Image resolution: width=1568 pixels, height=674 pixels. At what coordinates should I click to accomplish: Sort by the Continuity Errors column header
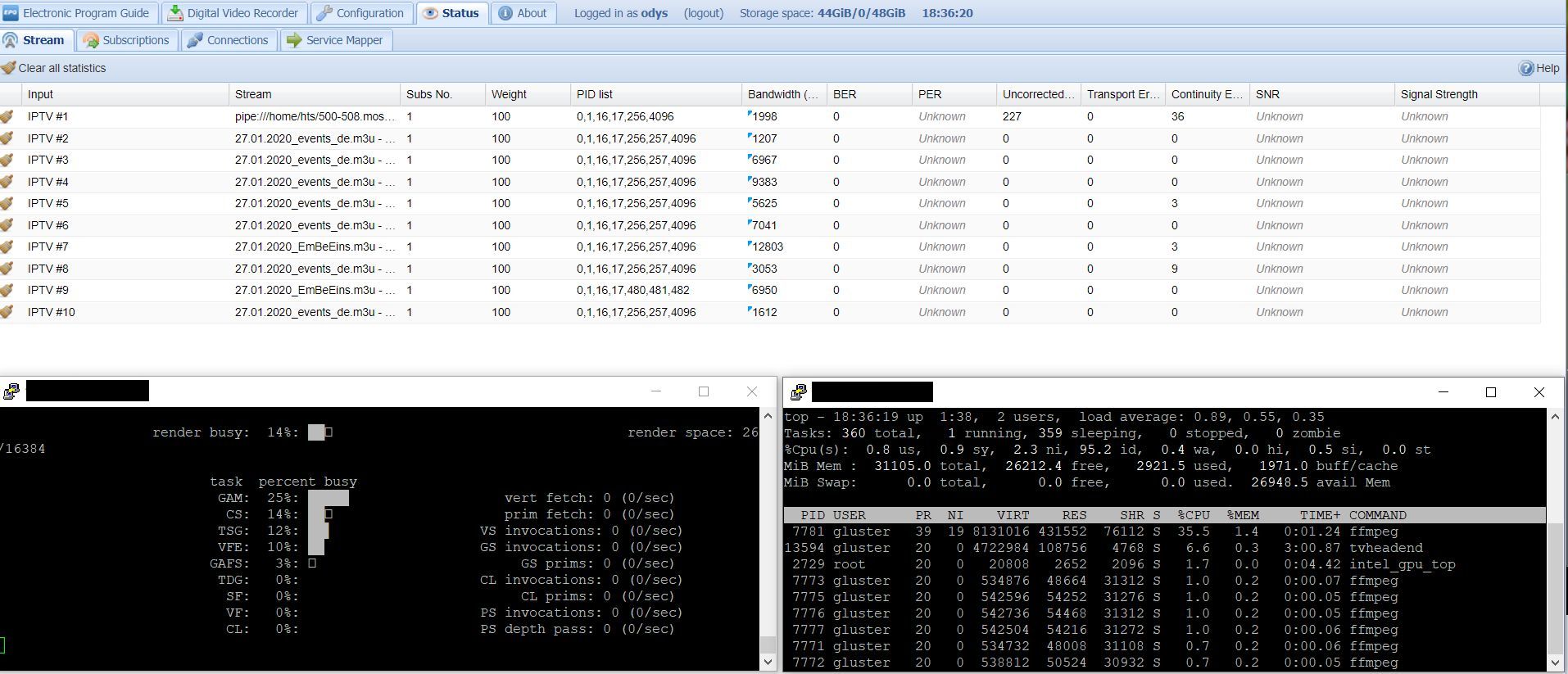click(1208, 94)
